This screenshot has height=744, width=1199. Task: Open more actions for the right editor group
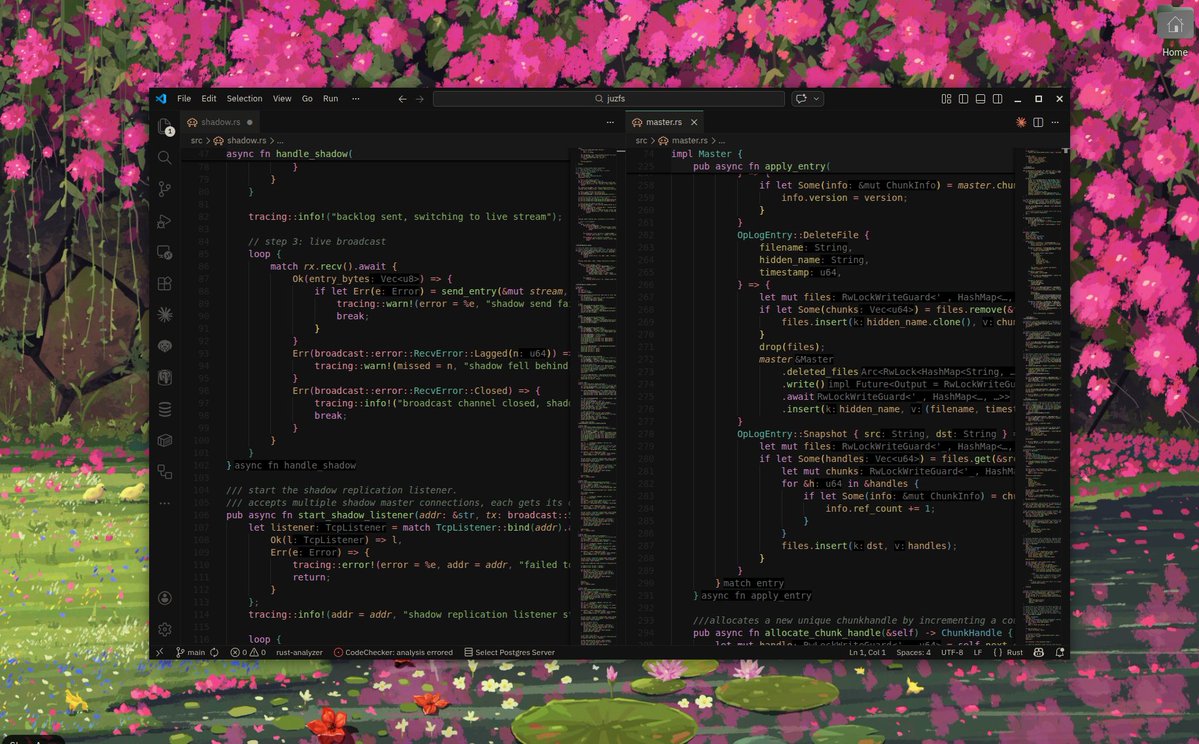pyautogui.click(x=1055, y=122)
